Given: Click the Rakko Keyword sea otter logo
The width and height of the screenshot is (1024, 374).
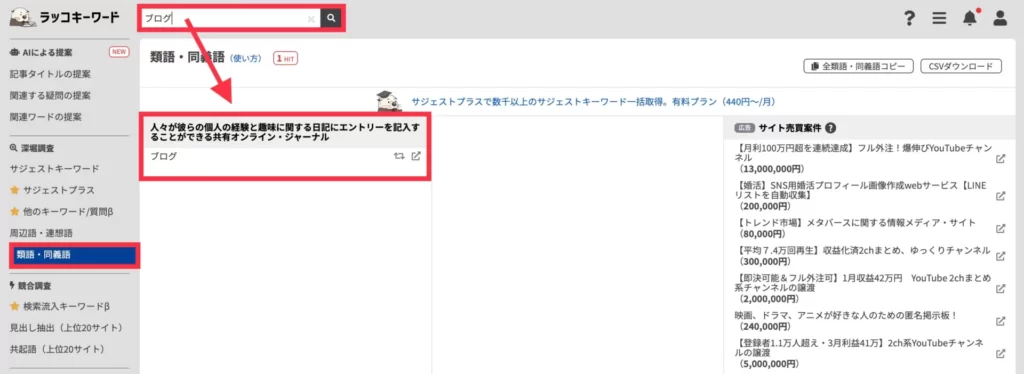Looking at the screenshot, I should point(65,18).
